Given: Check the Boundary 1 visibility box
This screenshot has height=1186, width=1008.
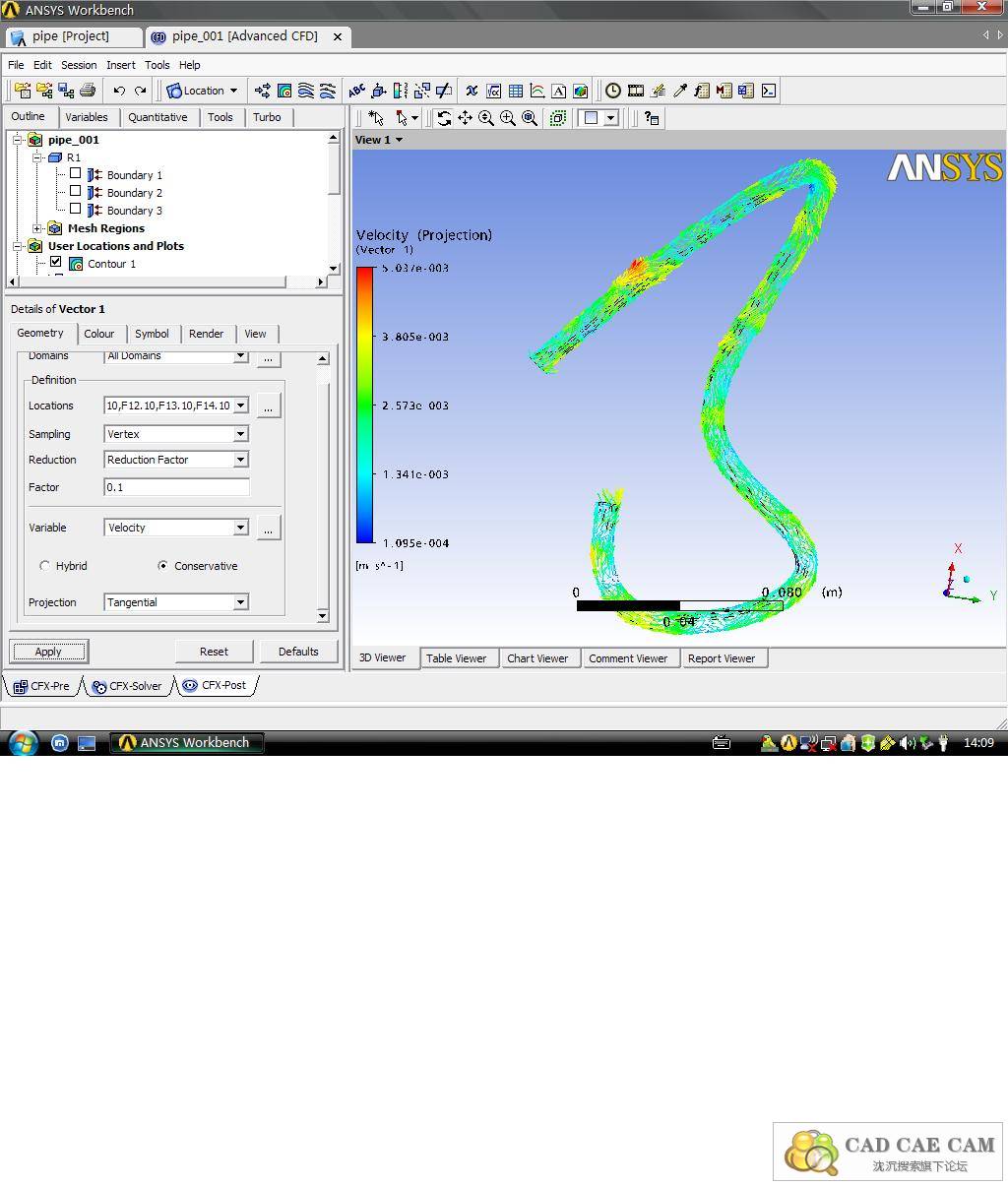Looking at the screenshot, I should [75, 173].
